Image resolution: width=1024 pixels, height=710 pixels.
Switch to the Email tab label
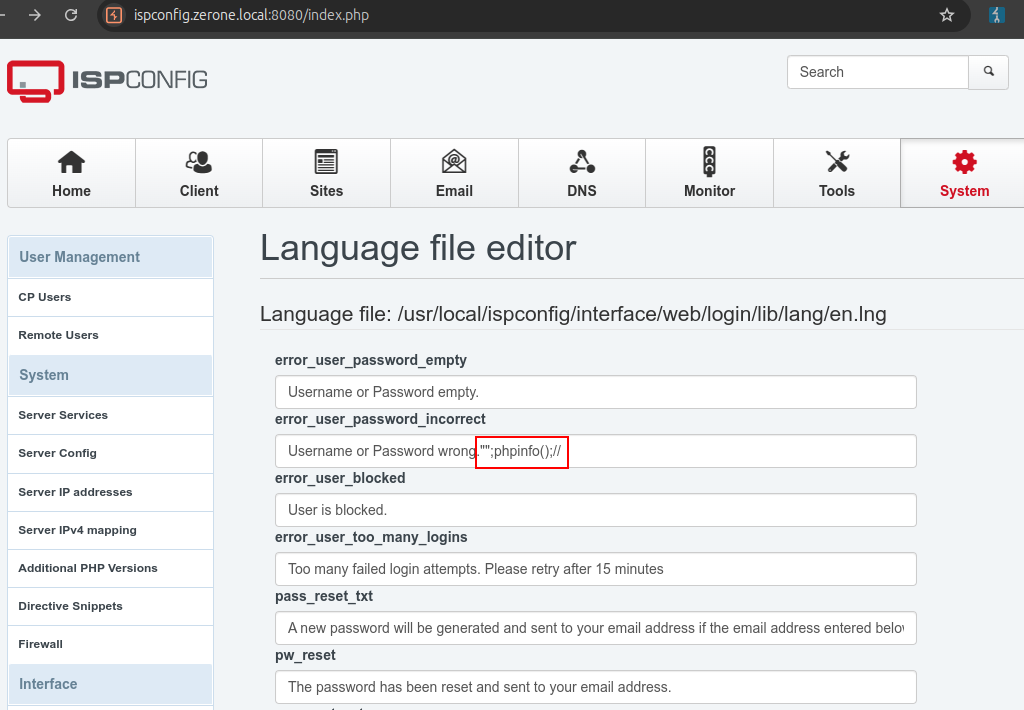[455, 191]
